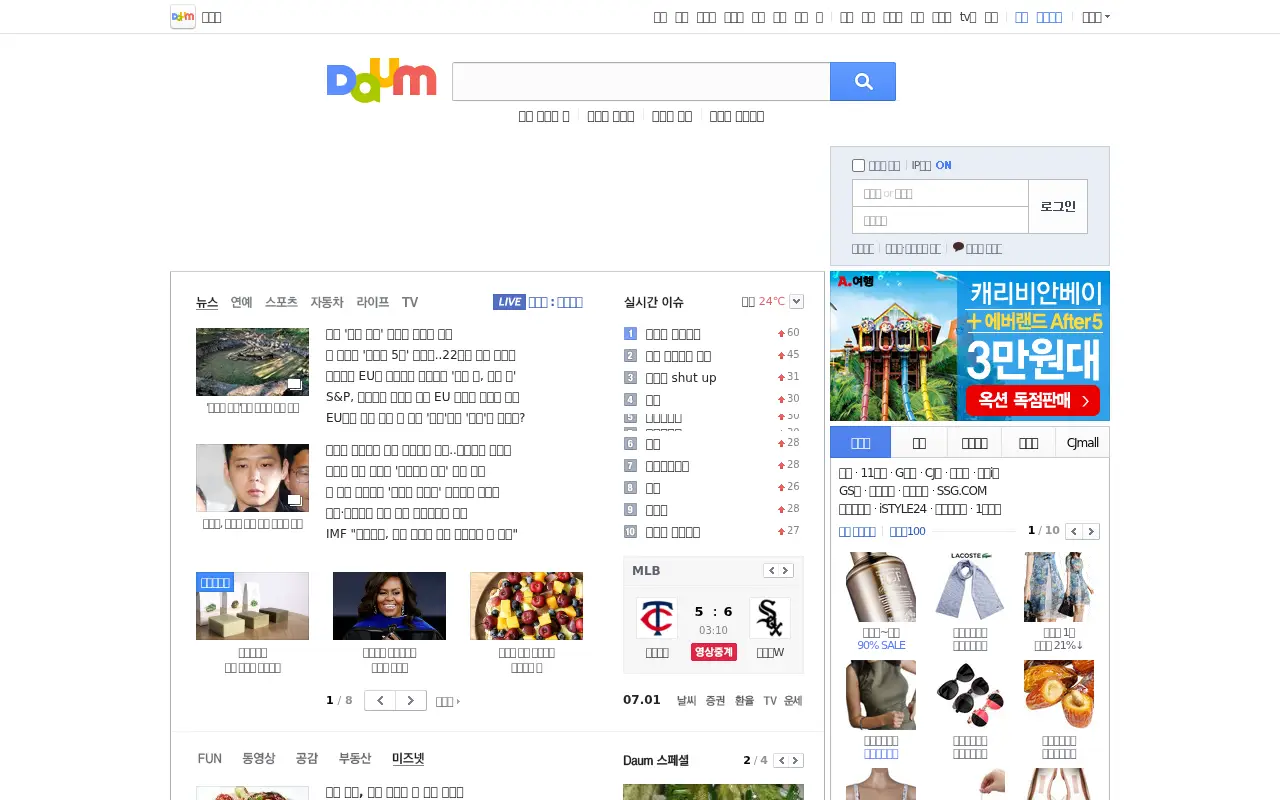Click the Minnesota Twins team logo
1280x800 pixels.
[x=657, y=618]
